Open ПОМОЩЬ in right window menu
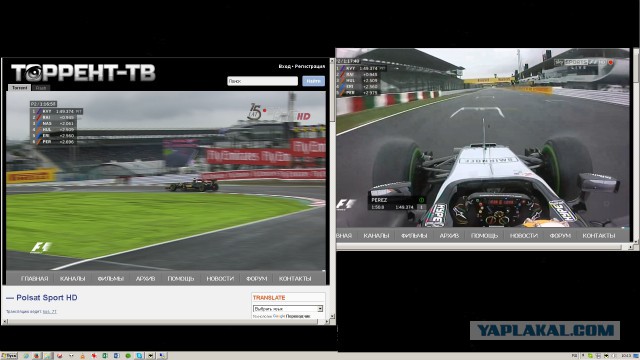The height and width of the screenshot is (360, 640). [x=484, y=236]
